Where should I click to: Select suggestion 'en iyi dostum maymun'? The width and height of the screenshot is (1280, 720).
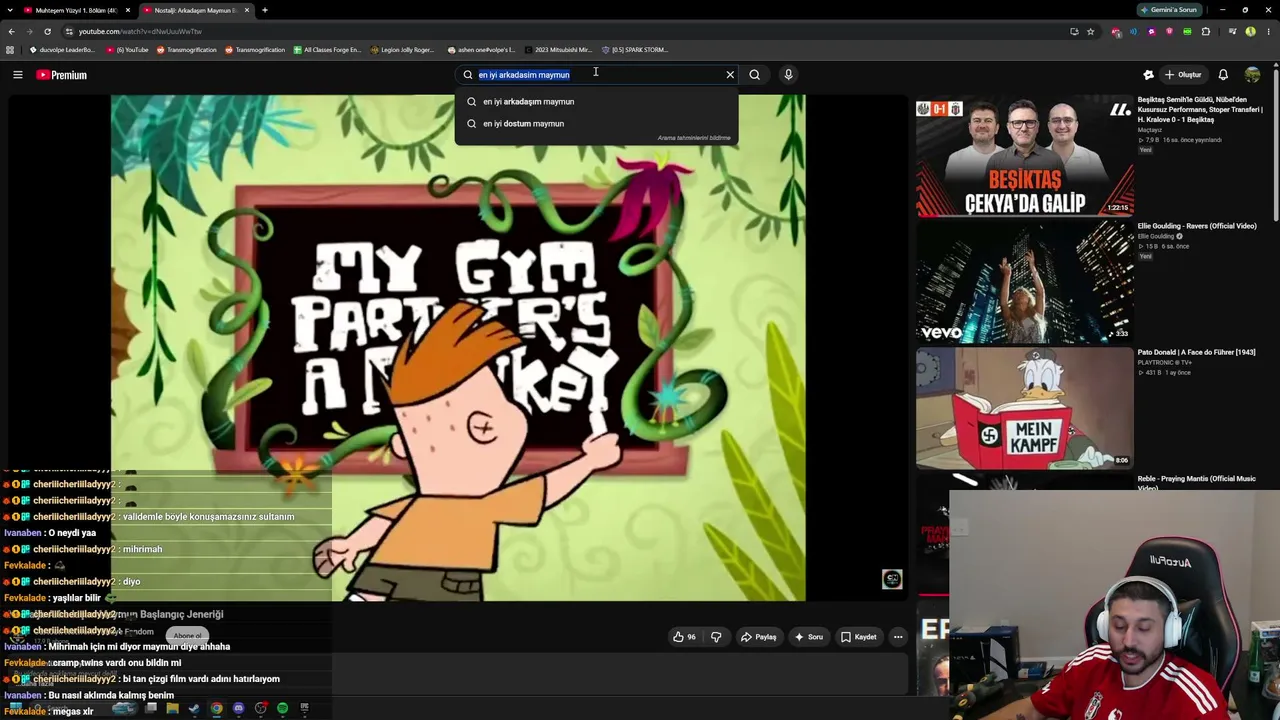[x=597, y=123]
